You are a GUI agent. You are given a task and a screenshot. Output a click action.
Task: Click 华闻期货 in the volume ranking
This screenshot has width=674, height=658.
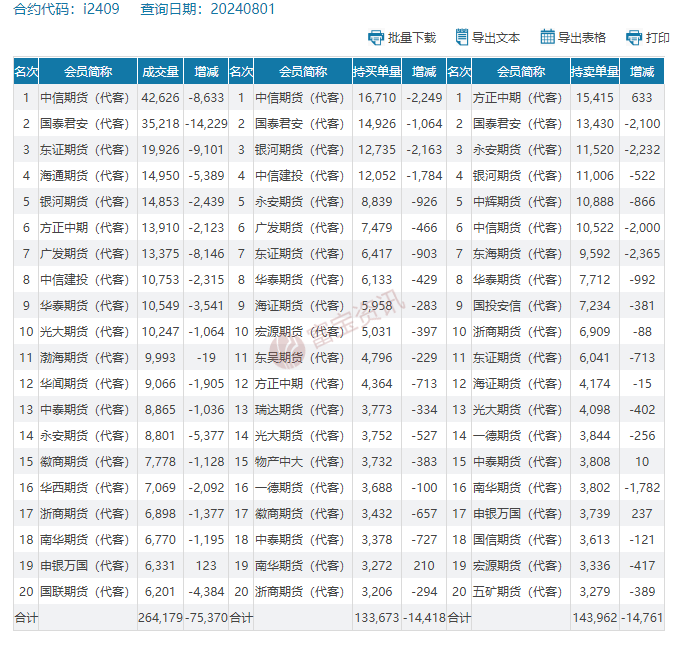click(84, 383)
